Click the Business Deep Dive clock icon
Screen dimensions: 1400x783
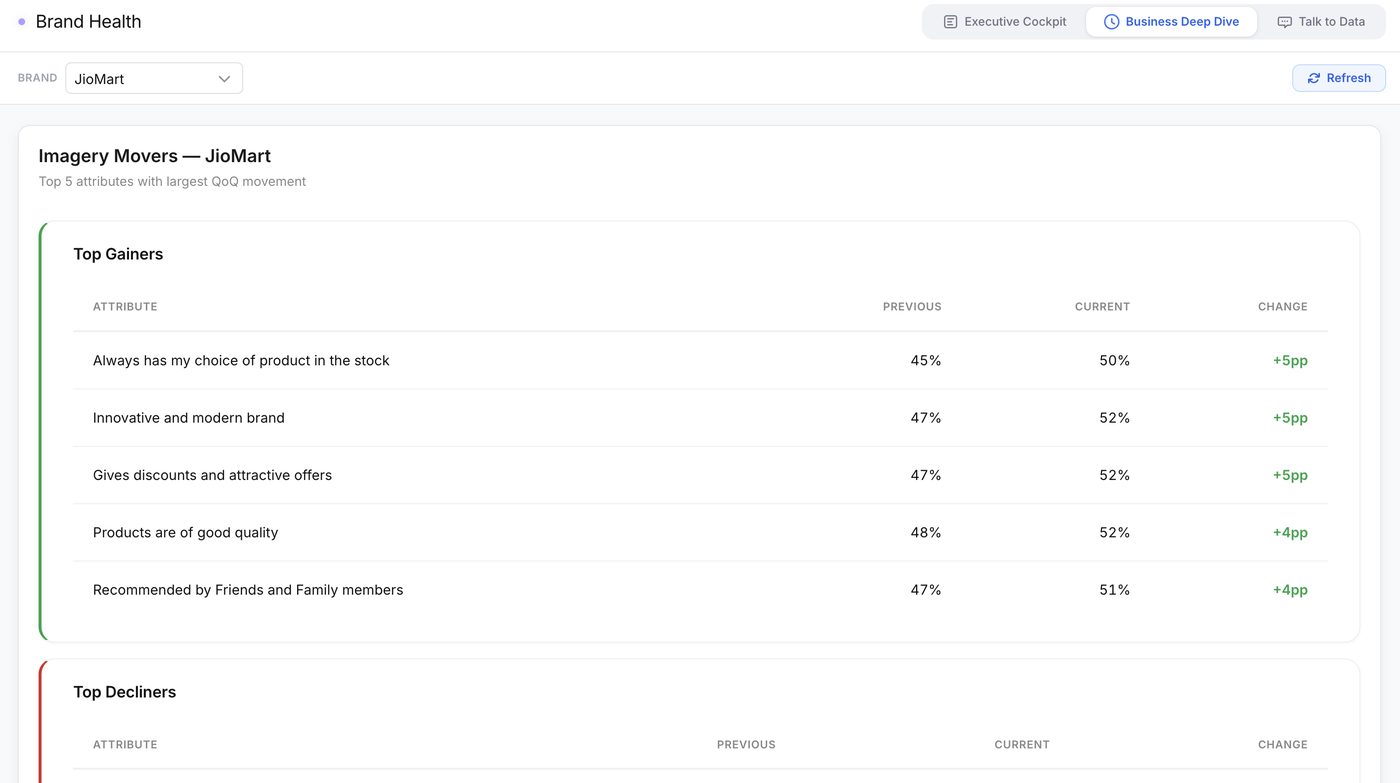[1111, 22]
